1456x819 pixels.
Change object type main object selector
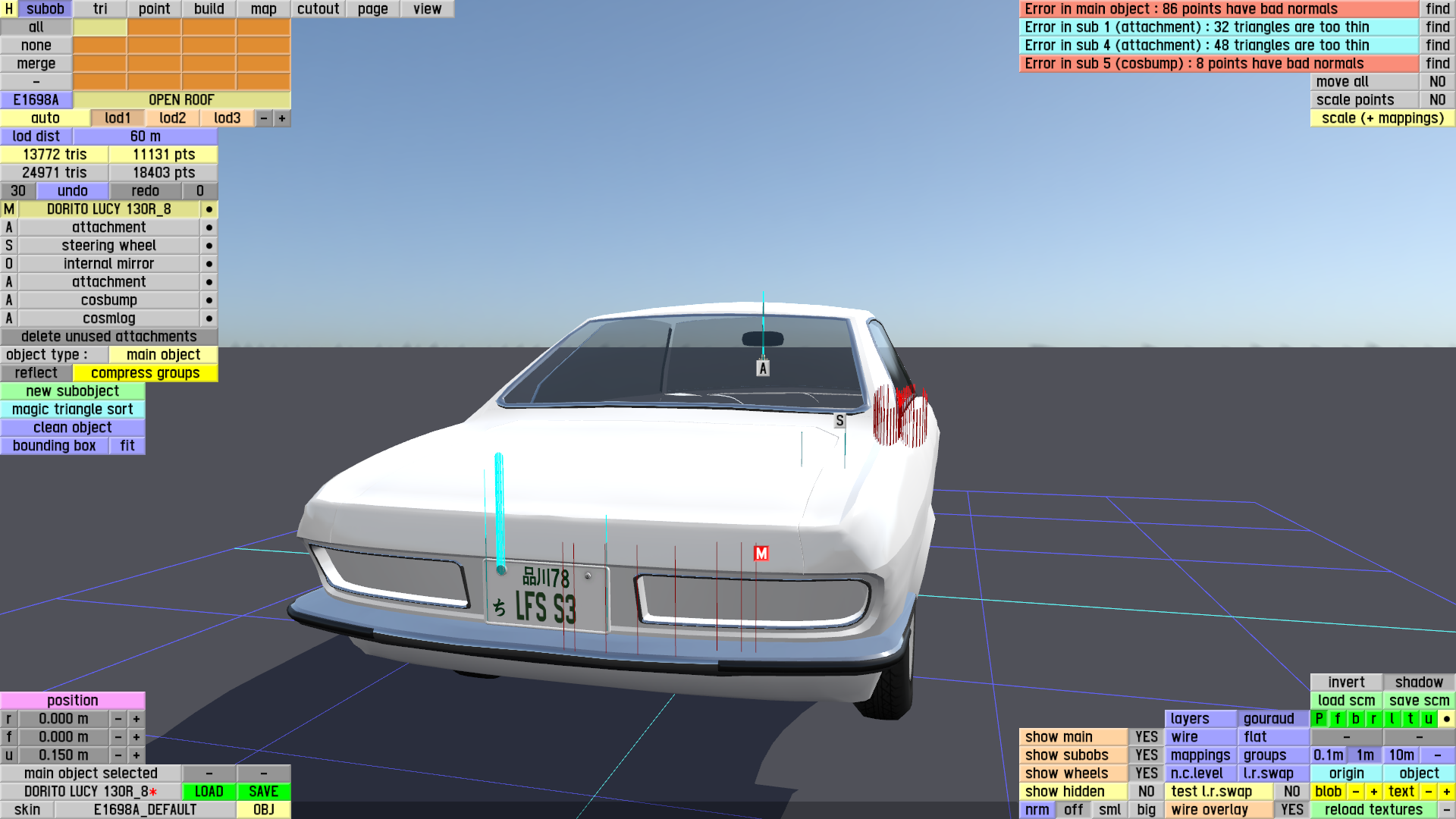pyautogui.click(x=163, y=355)
